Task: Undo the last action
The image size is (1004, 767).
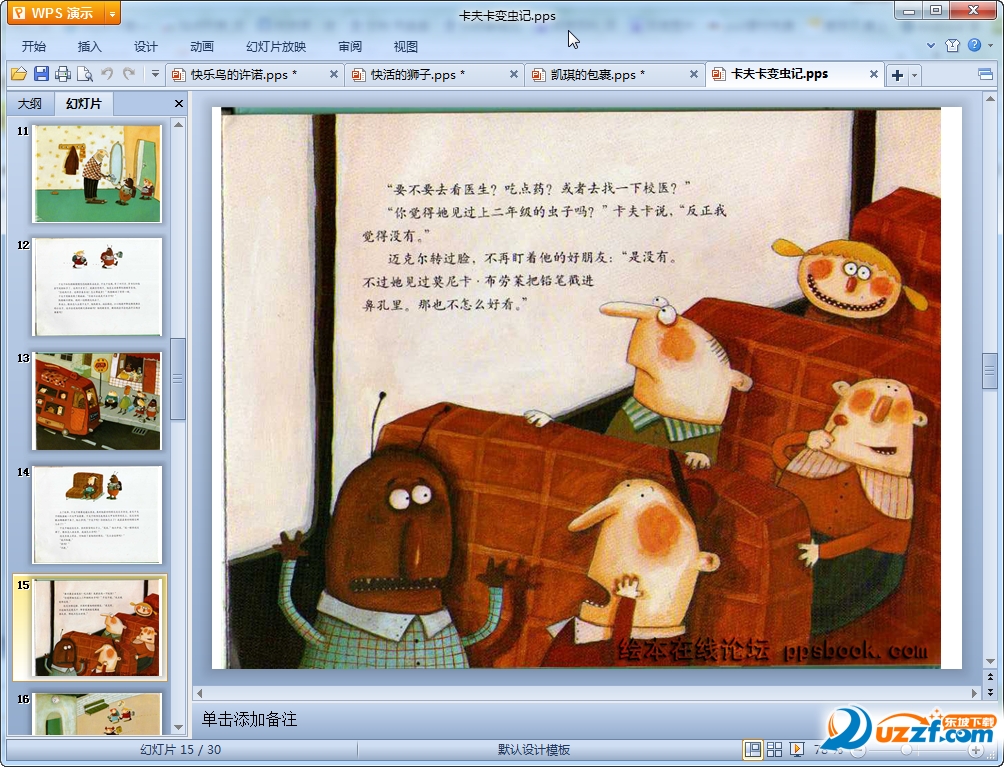Action: (x=107, y=74)
